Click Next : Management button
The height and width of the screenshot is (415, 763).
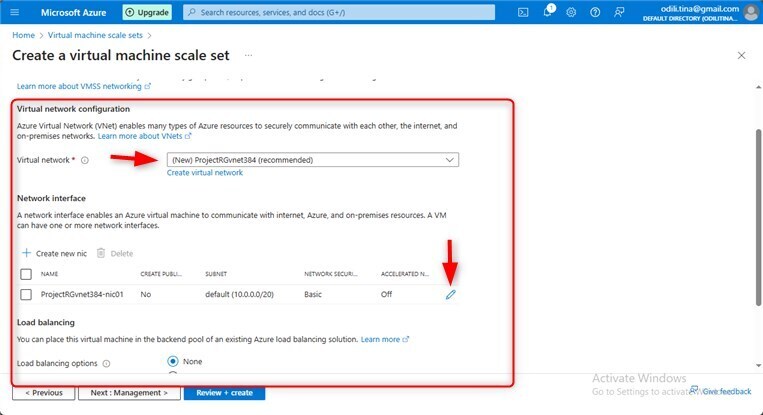click(129, 393)
